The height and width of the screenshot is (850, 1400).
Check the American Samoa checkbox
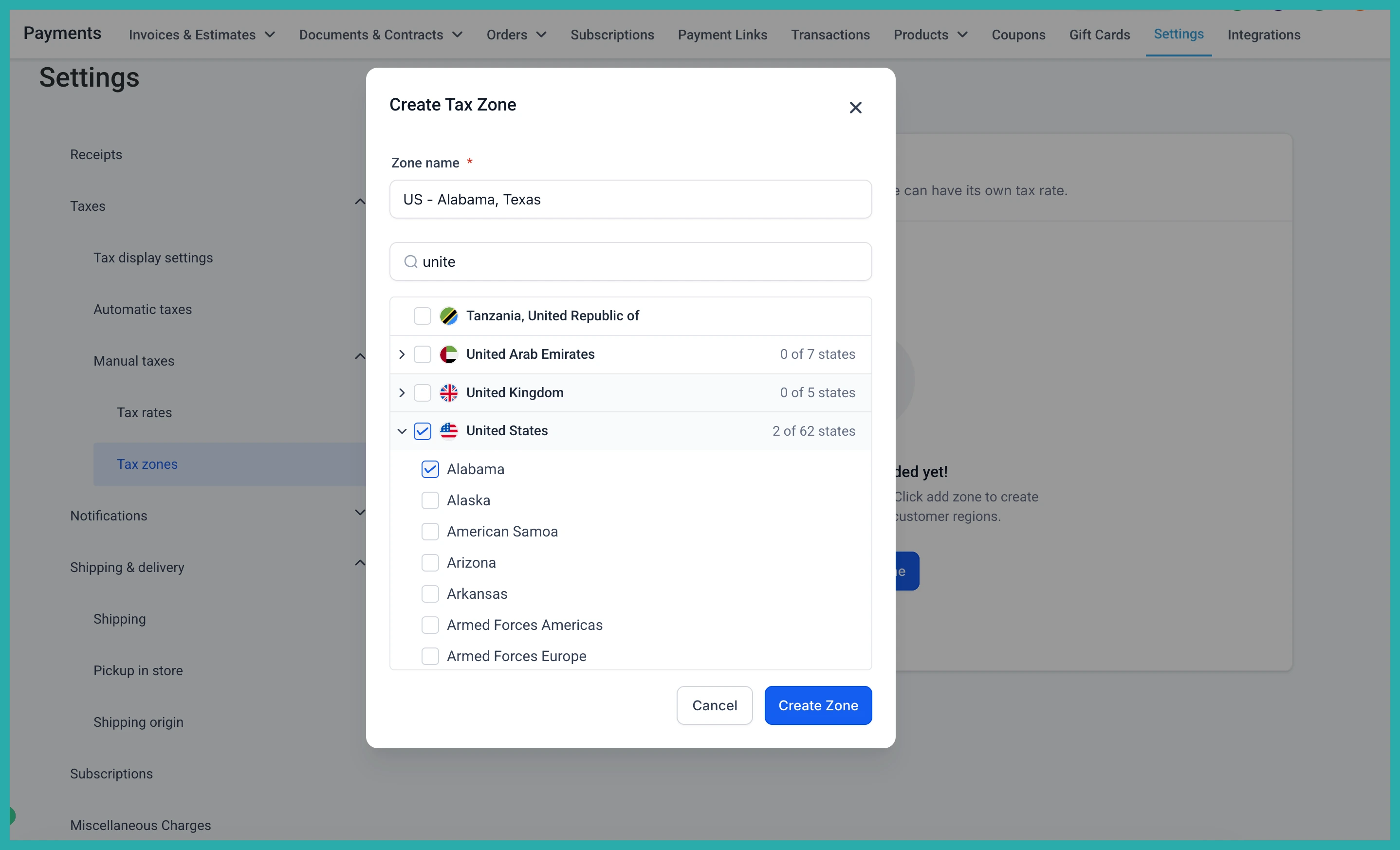click(430, 532)
